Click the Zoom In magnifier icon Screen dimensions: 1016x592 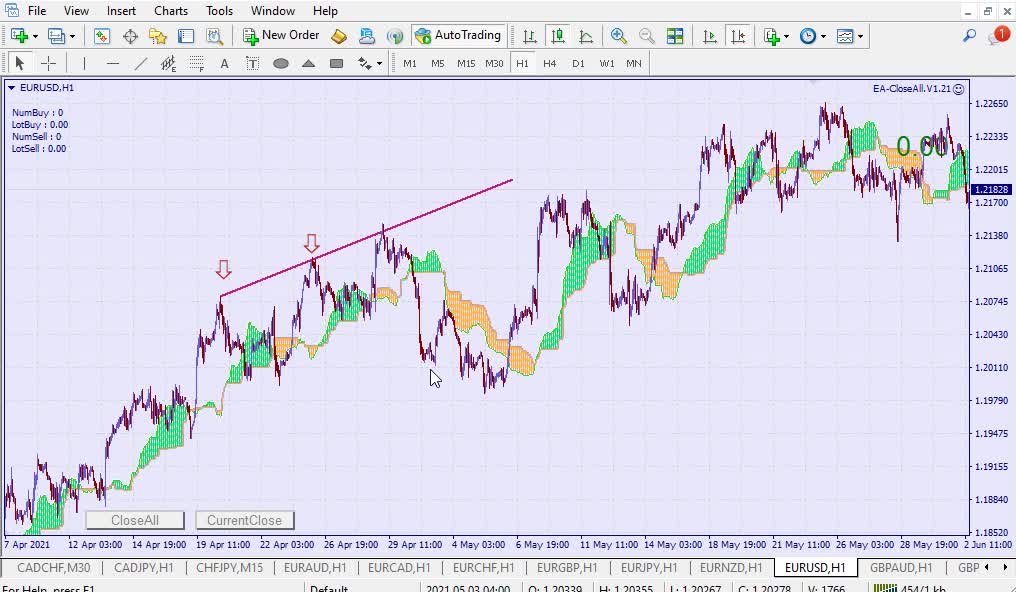(x=619, y=36)
